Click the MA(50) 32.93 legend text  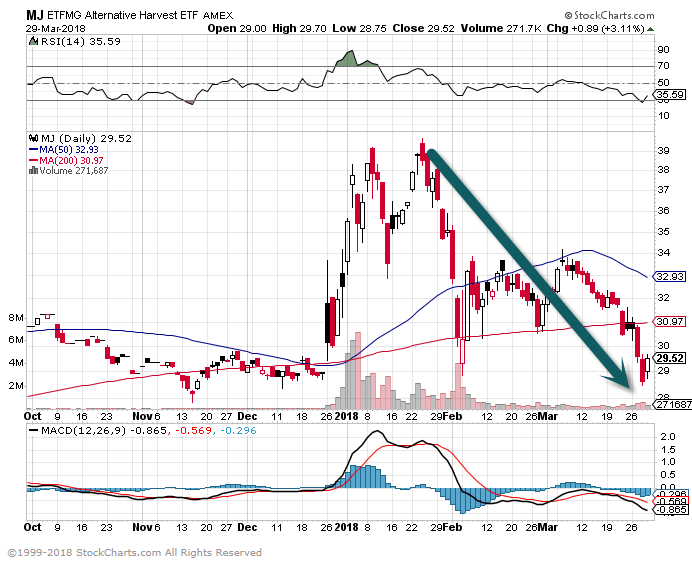[69, 150]
